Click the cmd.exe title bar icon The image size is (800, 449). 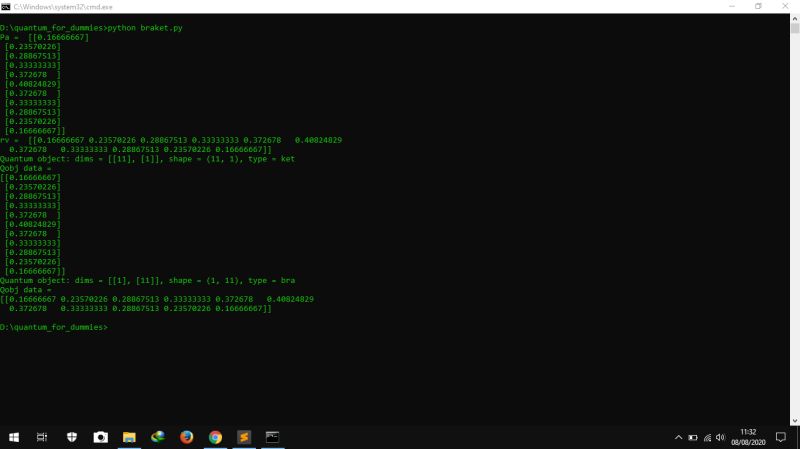click(x=6, y=7)
